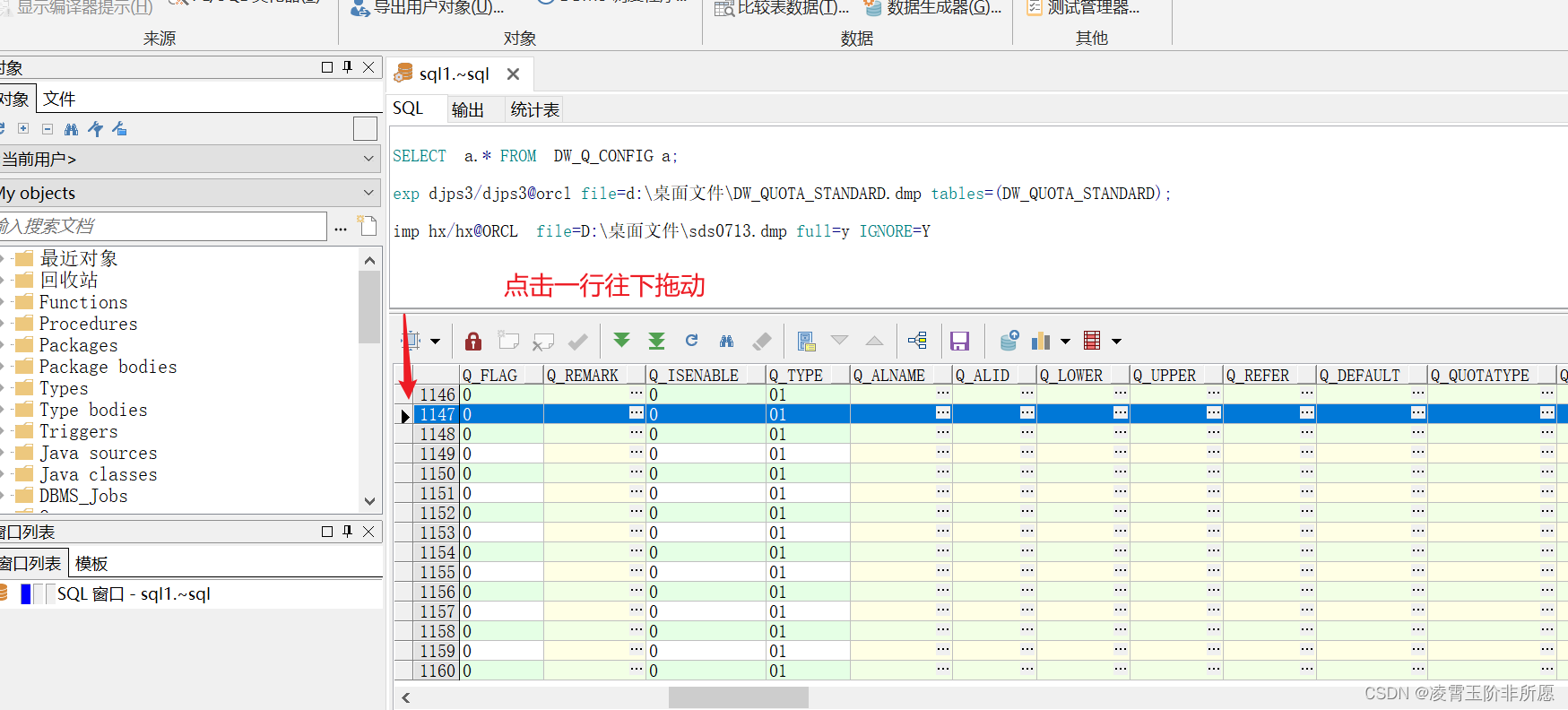Image resolution: width=1568 pixels, height=710 pixels.
Task: Switch to the 输出 tab
Action: (468, 109)
